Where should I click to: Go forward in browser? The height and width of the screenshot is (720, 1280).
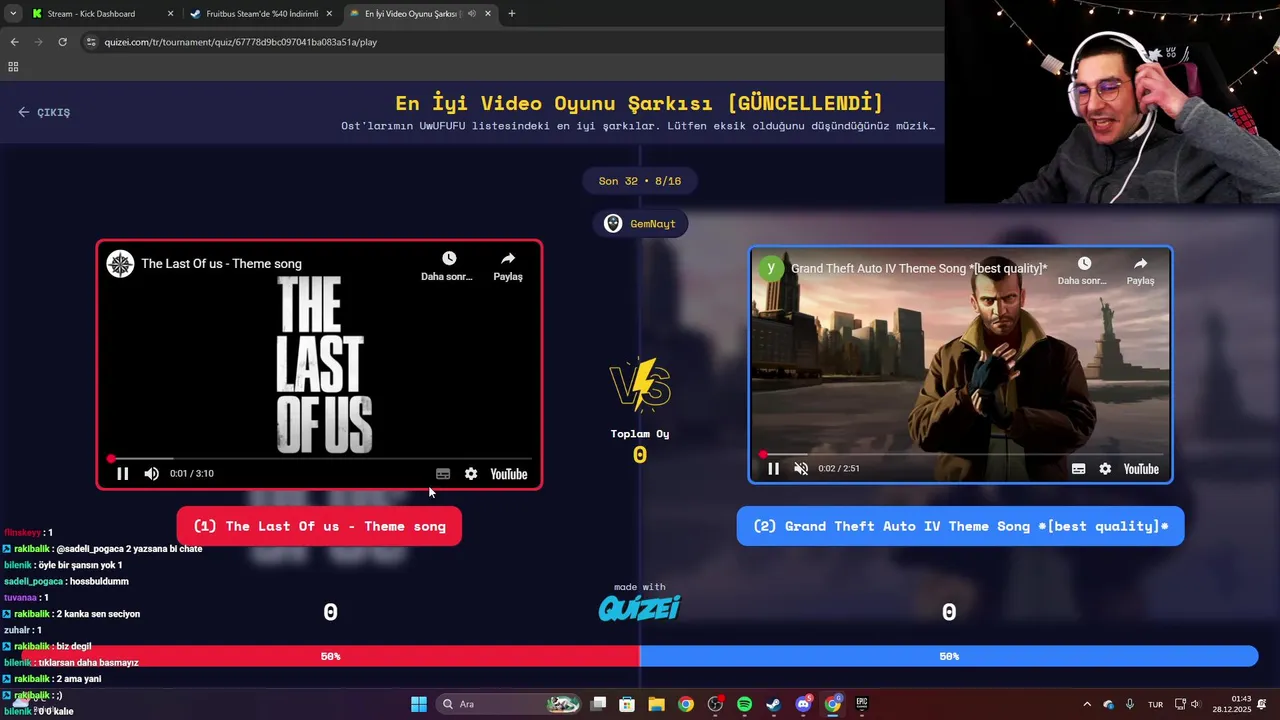coord(38,42)
